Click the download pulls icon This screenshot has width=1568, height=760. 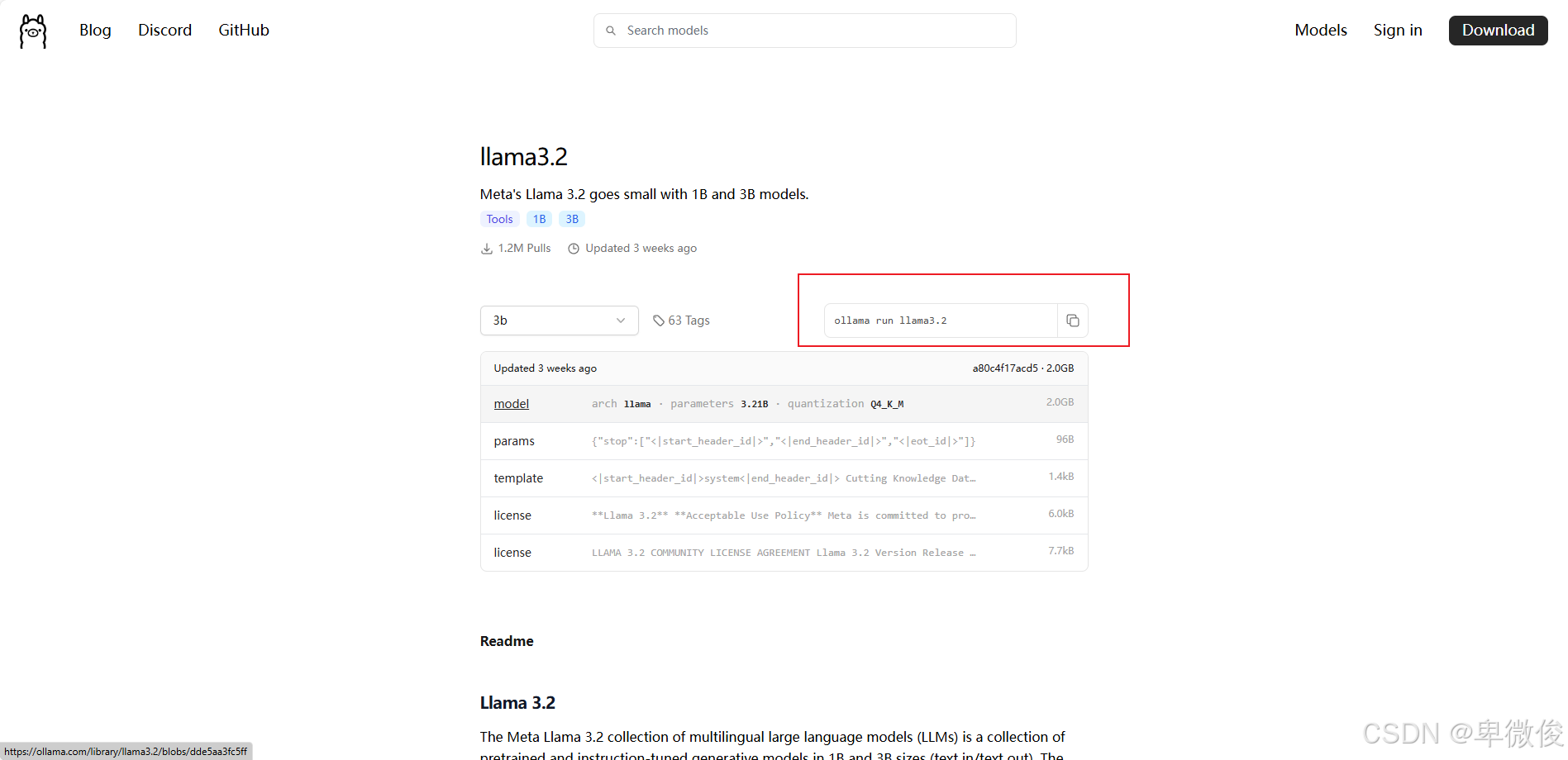tap(487, 249)
